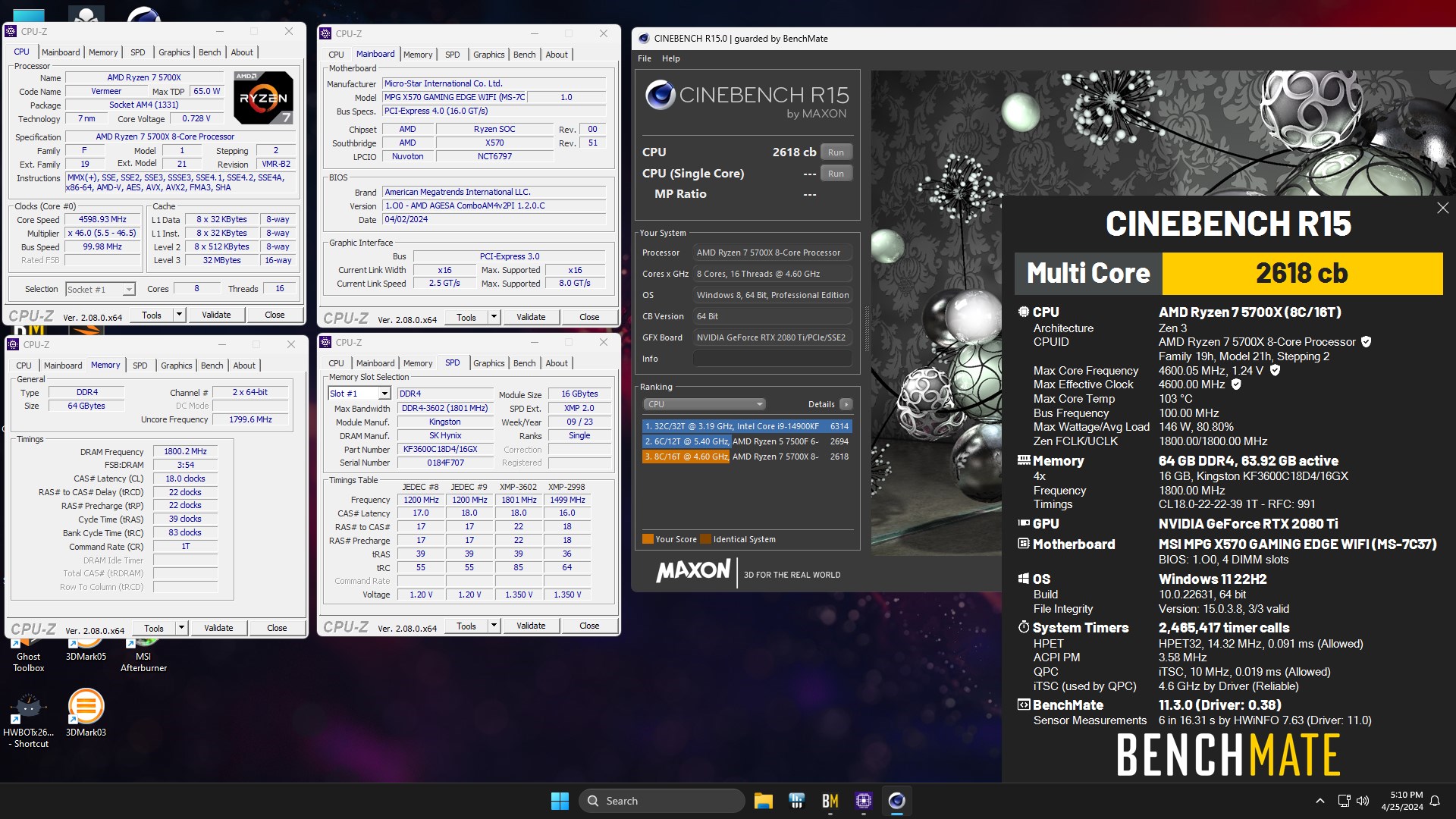Click the Your Score orange legend swatch
Image resolution: width=1456 pixels, height=819 pixels.
pyautogui.click(x=648, y=539)
